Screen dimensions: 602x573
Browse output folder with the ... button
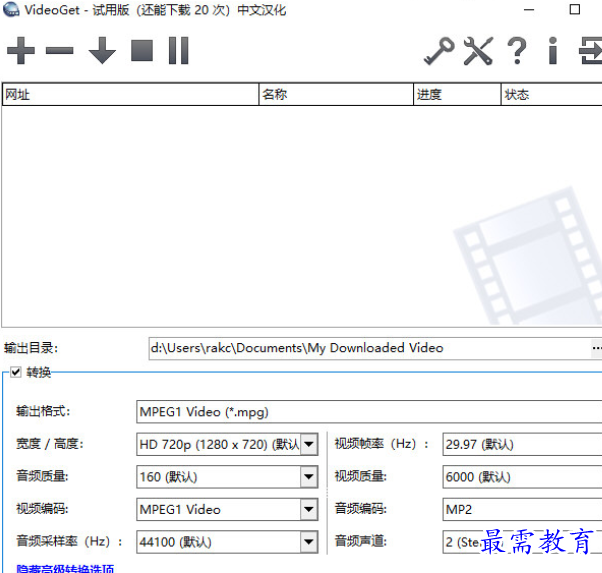tap(596, 348)
